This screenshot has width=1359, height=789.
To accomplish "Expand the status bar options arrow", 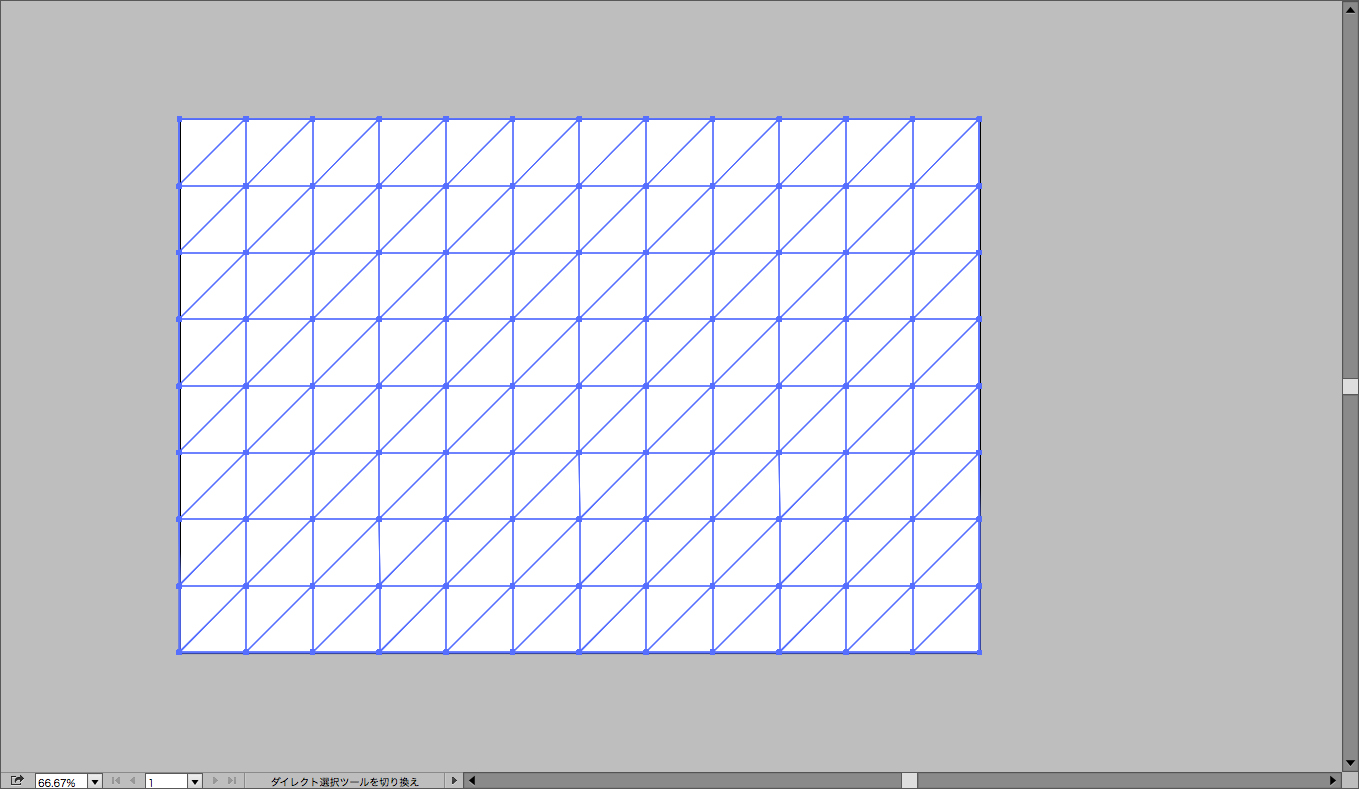I will (454, 780).
